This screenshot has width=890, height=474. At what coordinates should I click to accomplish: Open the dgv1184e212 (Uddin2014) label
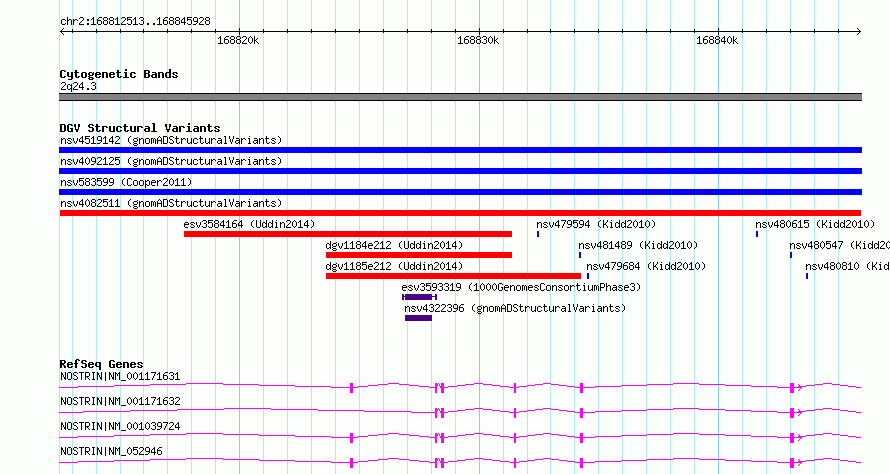coord(394,245)
